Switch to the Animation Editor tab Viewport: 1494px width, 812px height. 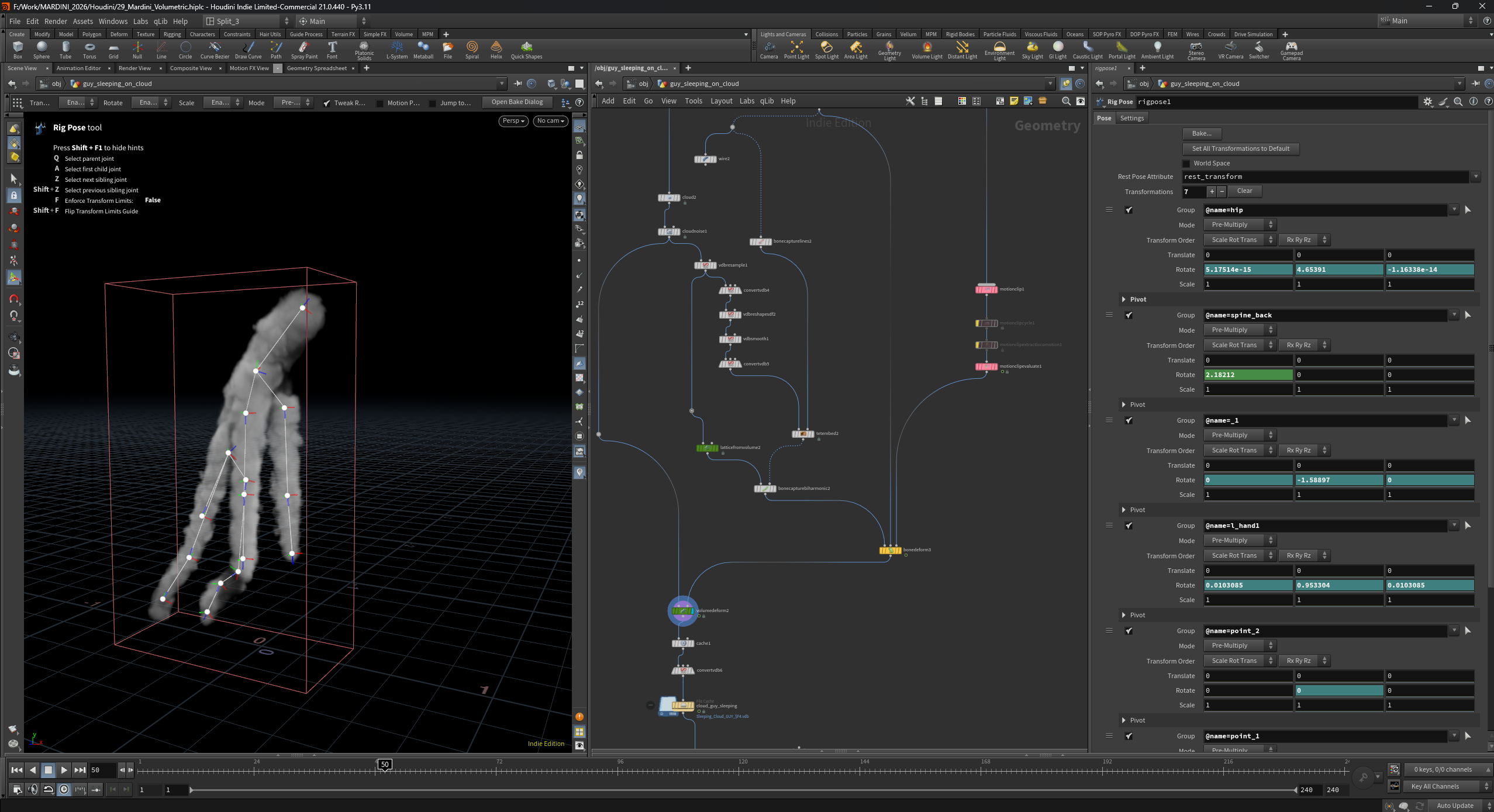[x=78, y=68]
